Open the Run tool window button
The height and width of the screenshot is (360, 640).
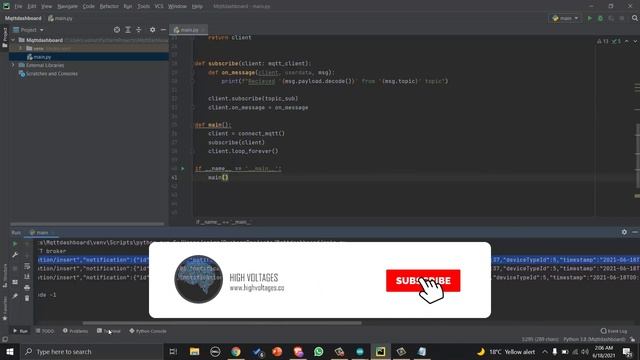click(x=20, y=331)
